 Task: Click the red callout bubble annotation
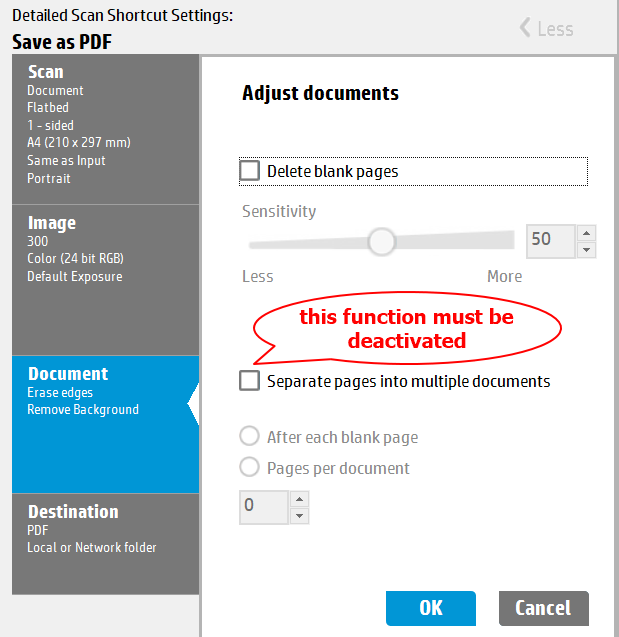(407, 329)
